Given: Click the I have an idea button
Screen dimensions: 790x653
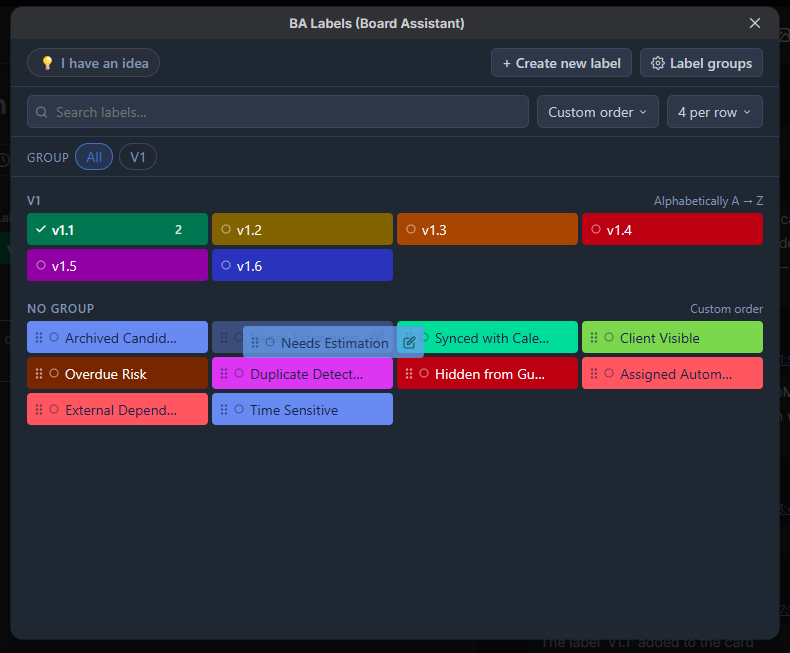Looking at the screenshot, I should pyautogui.click(x=93, y=63).
